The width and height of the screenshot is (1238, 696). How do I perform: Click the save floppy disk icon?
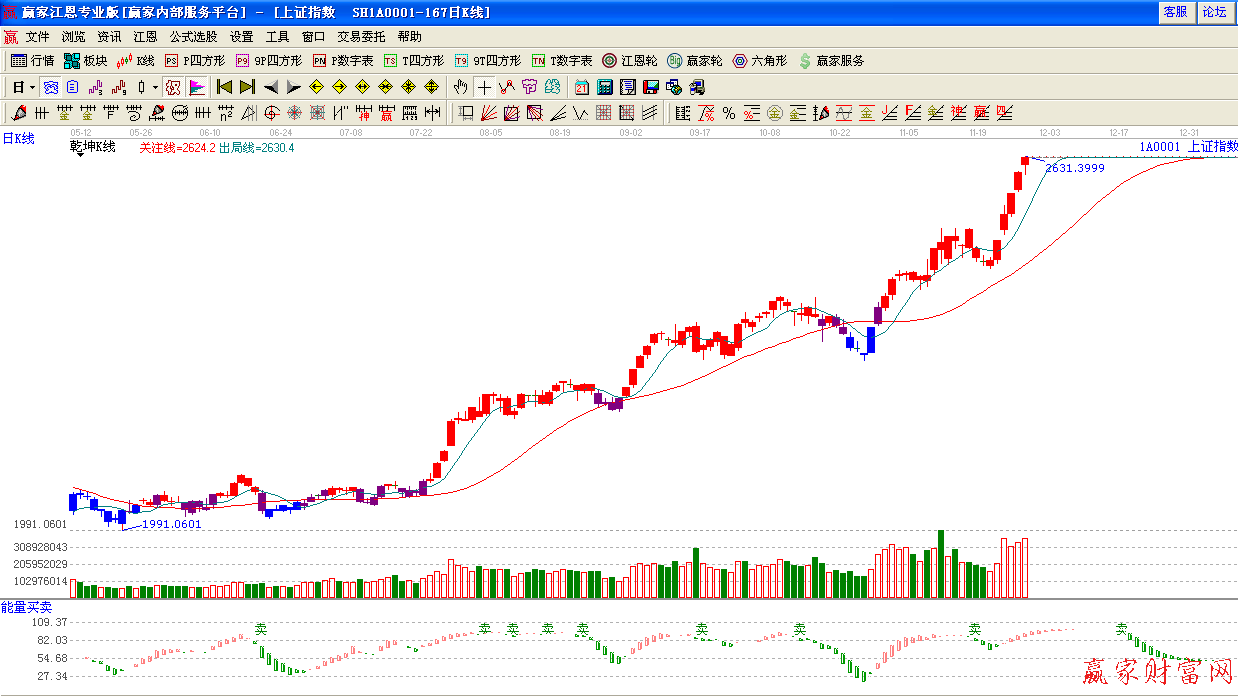[x=651, y=87]
